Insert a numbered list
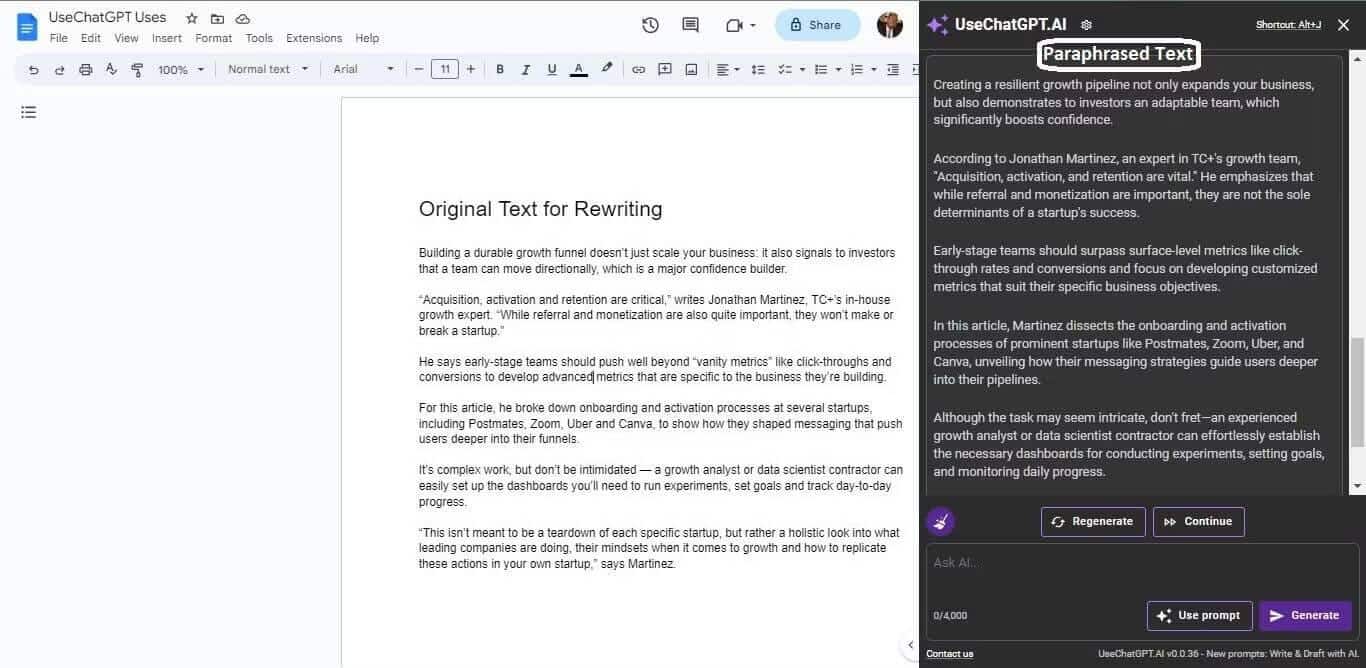 (857, 69)
